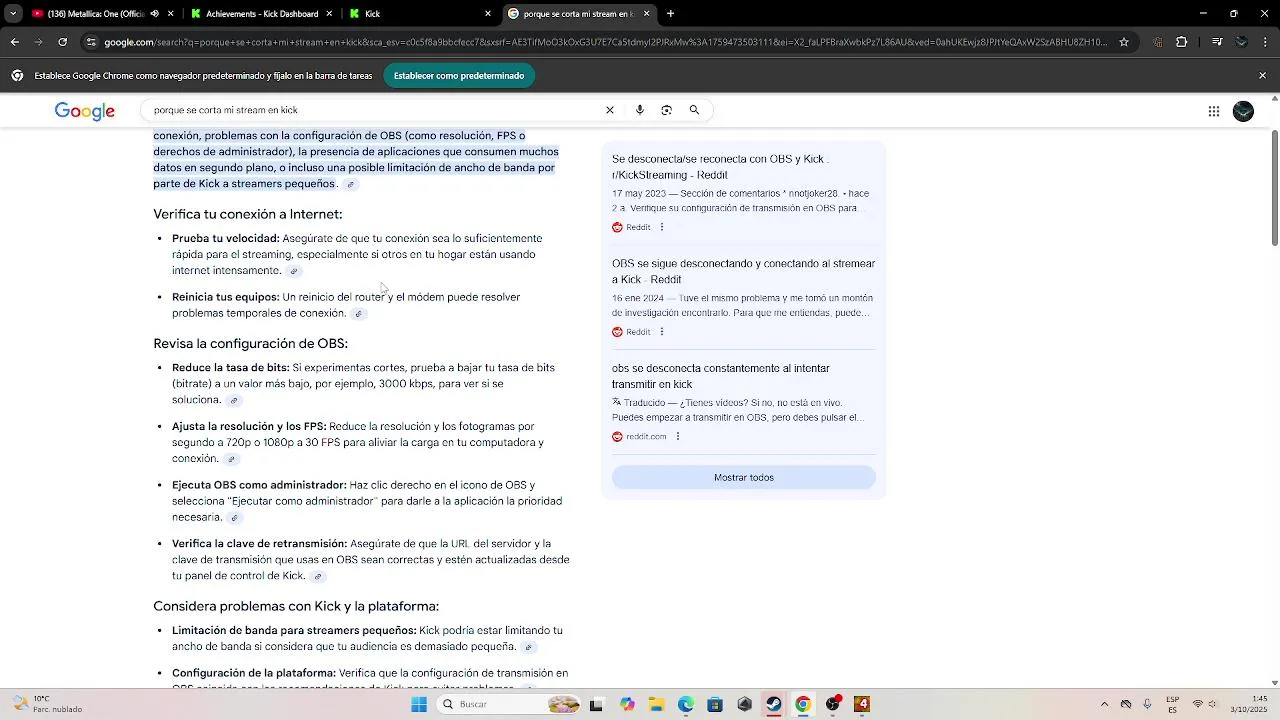Open Microsoft Edge from the taskbar
Viewport: 1280px width, 720px height.
point(685,704)
